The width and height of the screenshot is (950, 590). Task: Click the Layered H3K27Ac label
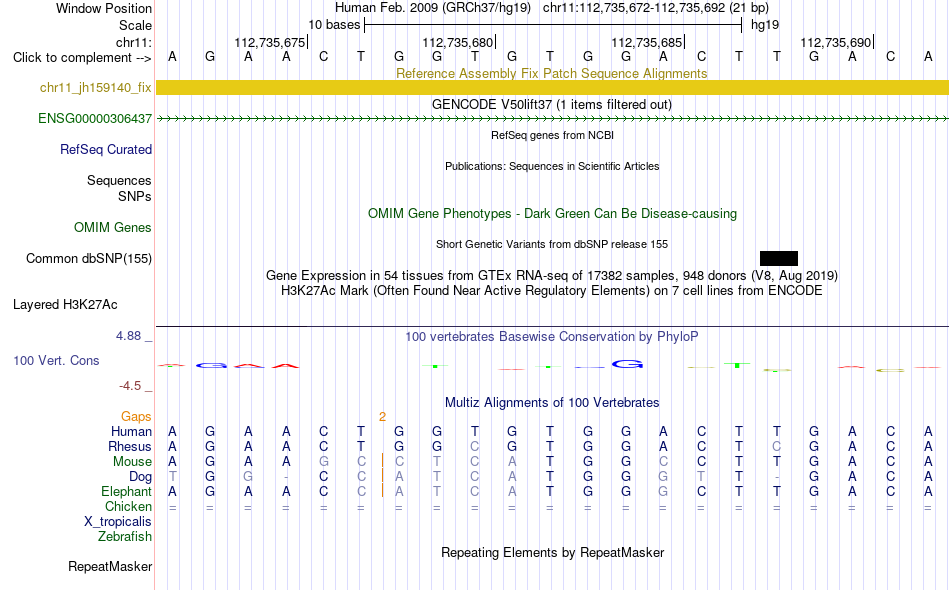(x=65, y=305)
